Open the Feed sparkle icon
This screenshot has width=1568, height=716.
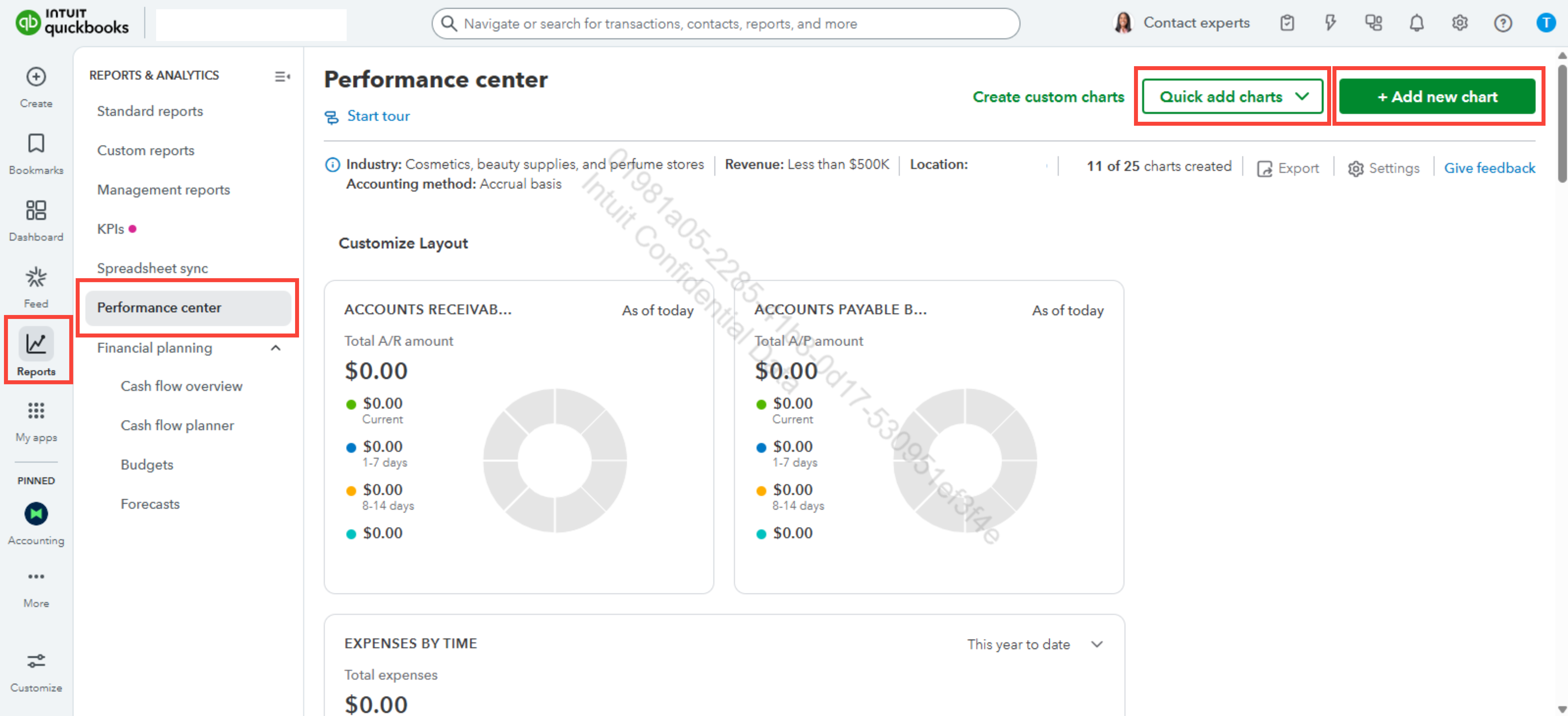point(36,278)
